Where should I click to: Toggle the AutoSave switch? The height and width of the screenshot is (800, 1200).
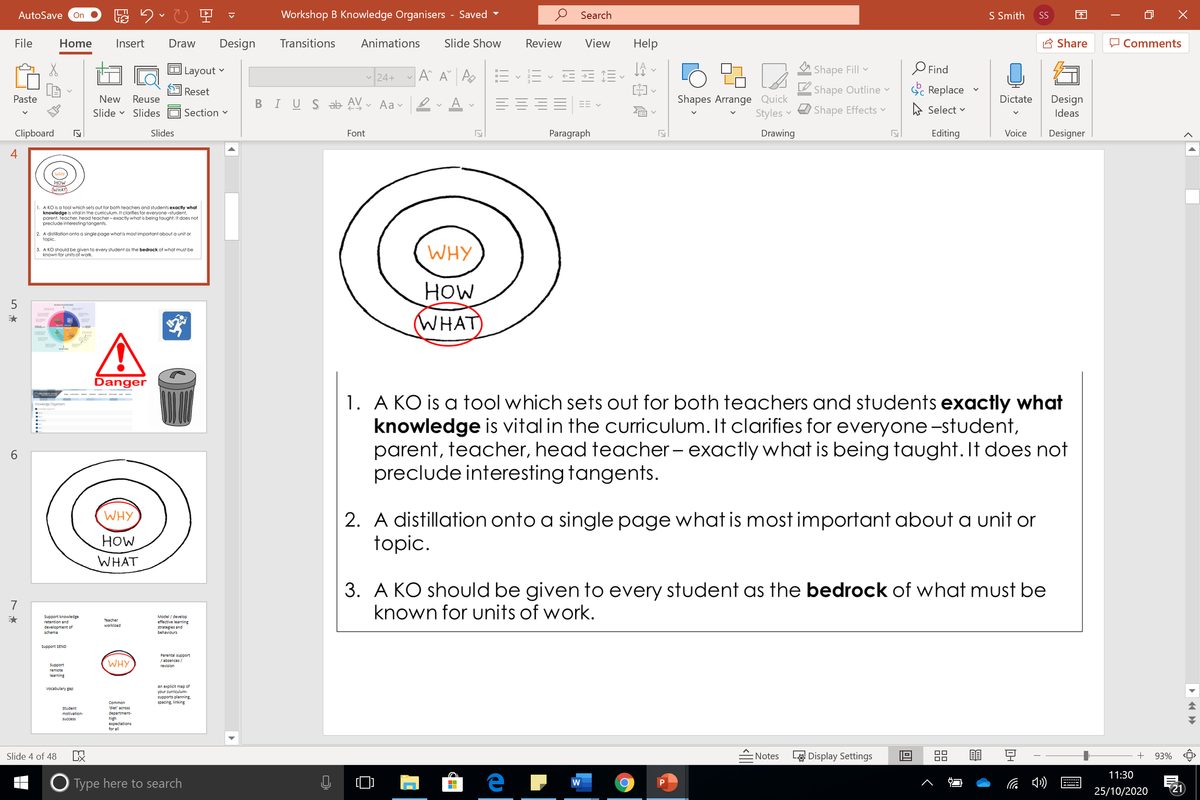[84, 15]
